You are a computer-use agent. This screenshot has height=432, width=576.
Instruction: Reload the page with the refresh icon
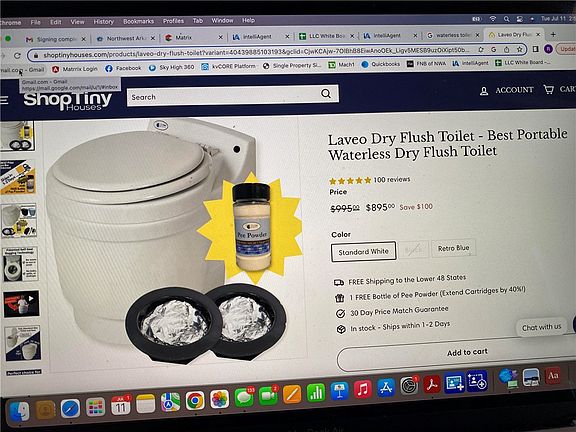[17, 55]
